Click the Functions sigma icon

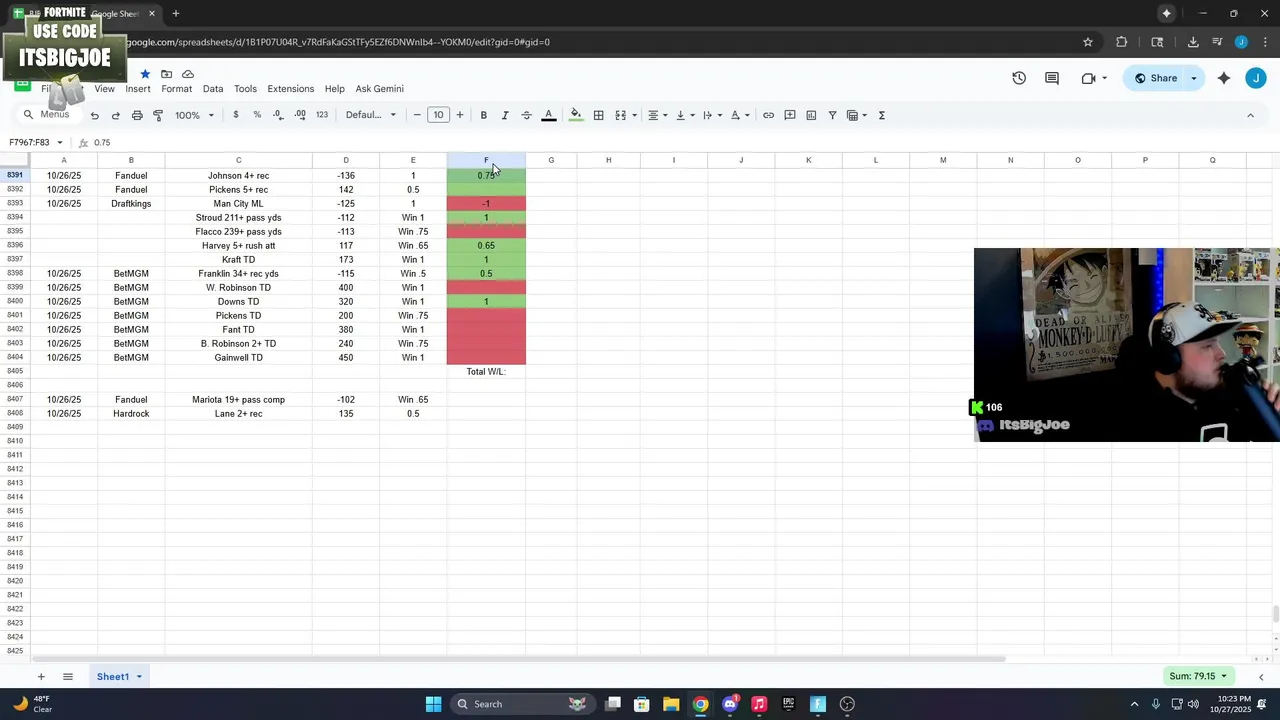coord(881,115)
